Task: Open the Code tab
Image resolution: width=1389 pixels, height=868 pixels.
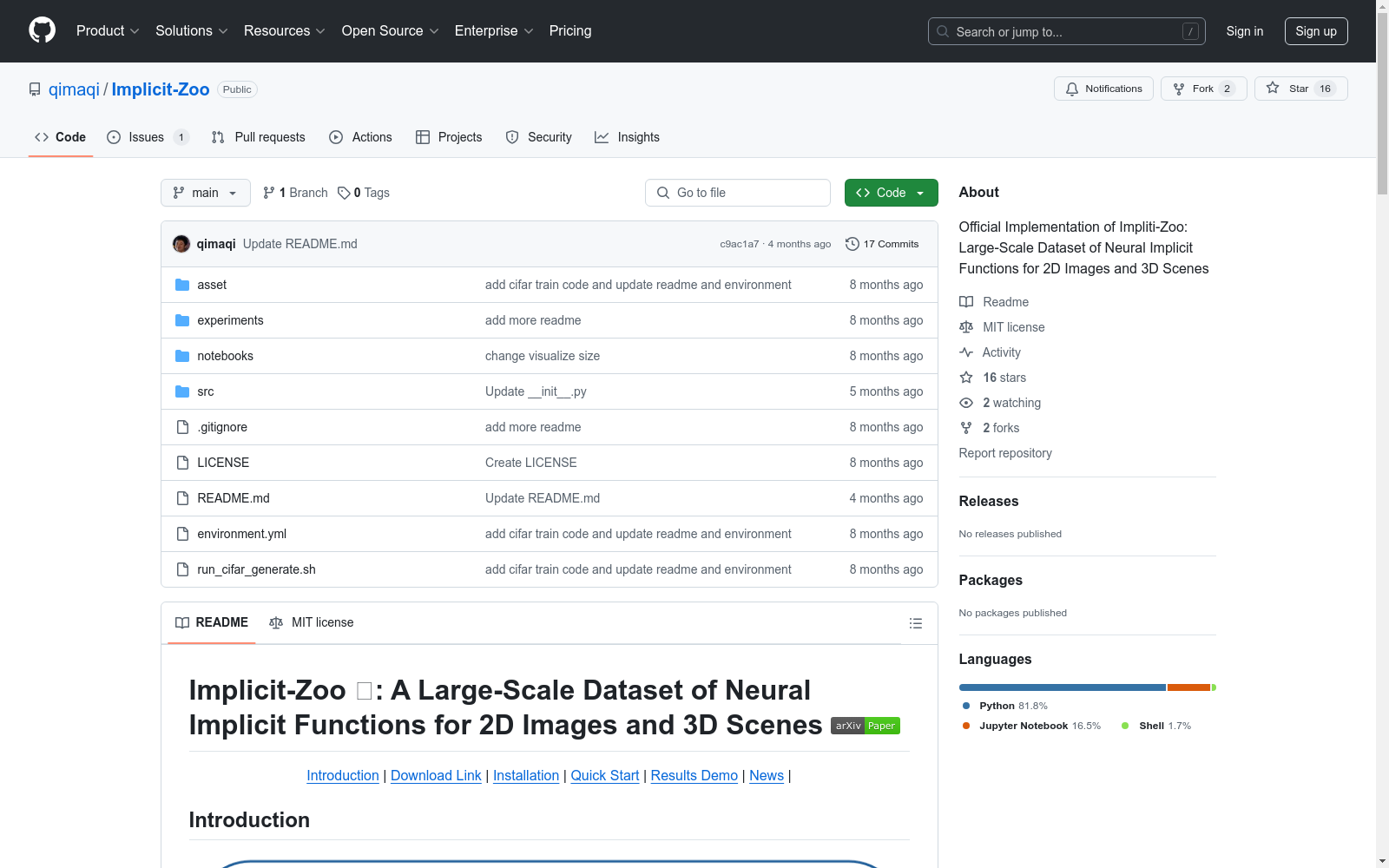Action: [61, 137]
